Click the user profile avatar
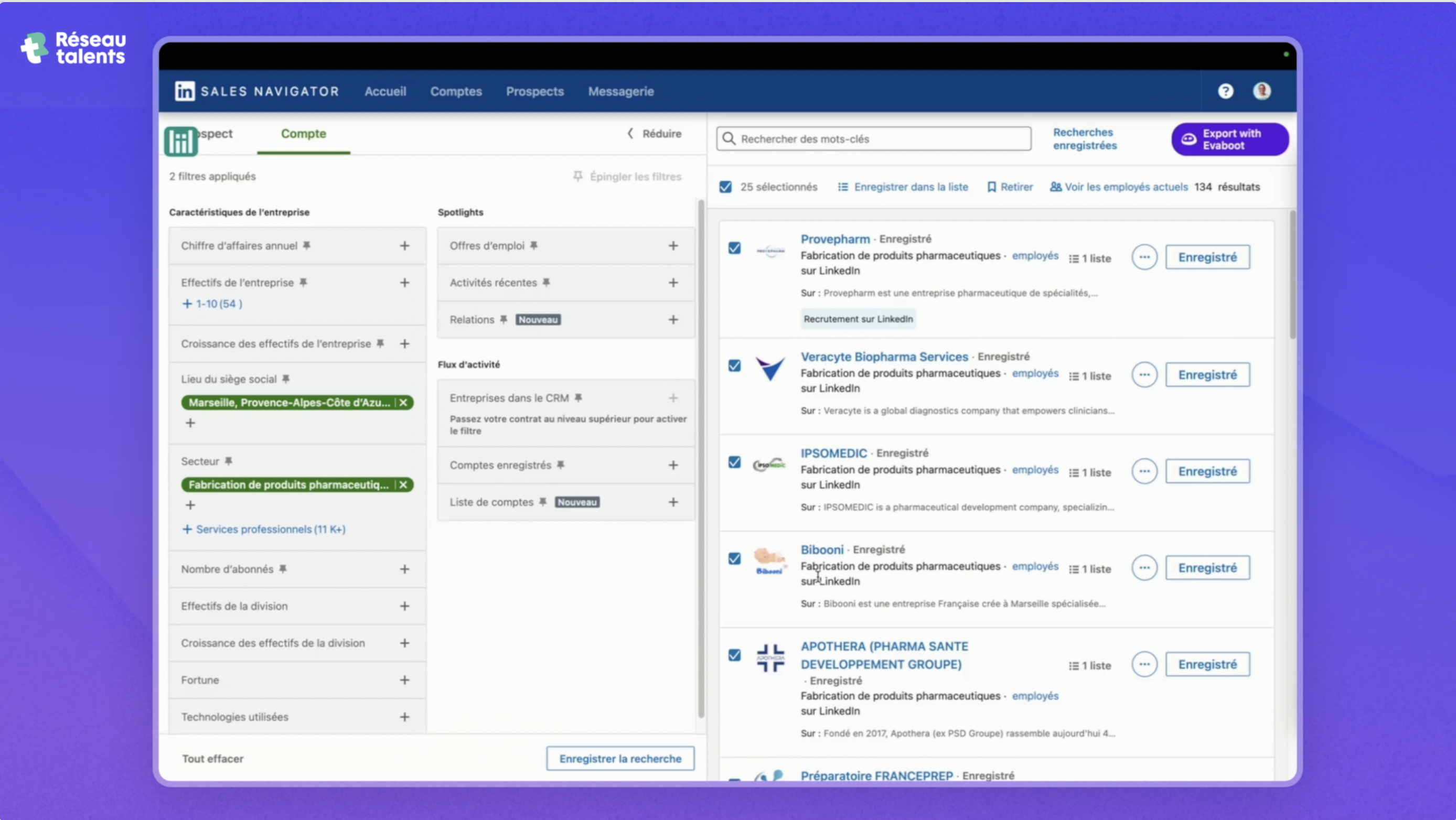Viewport: 1456px width, 820px height. tap(1261, 91)
